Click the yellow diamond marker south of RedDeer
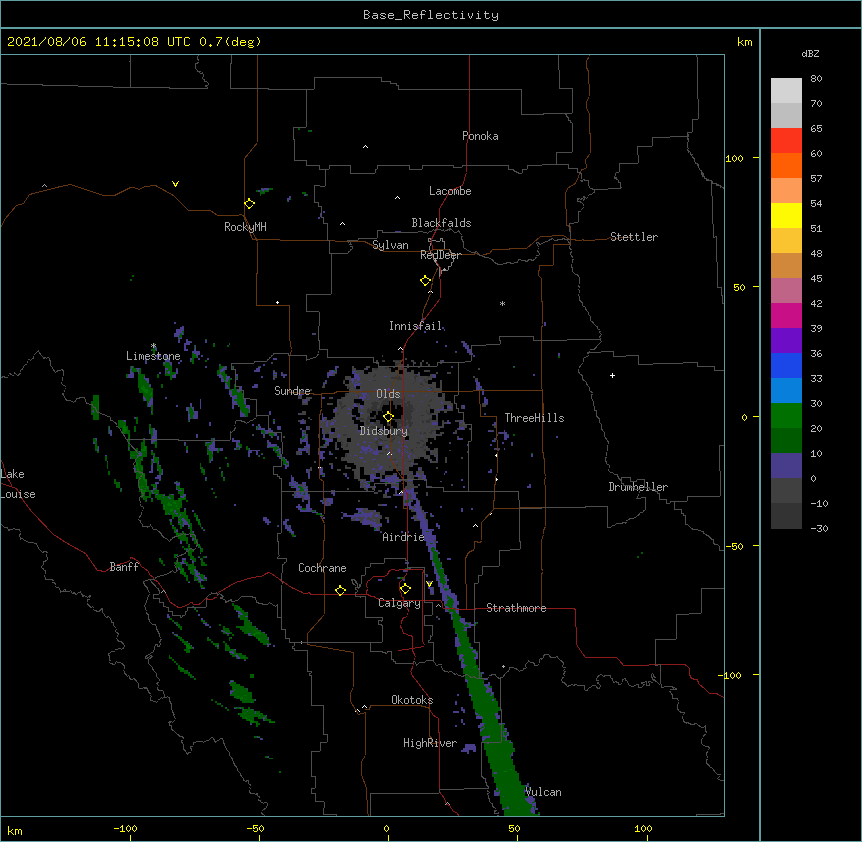The image size is (862, 842). [425, 281]
